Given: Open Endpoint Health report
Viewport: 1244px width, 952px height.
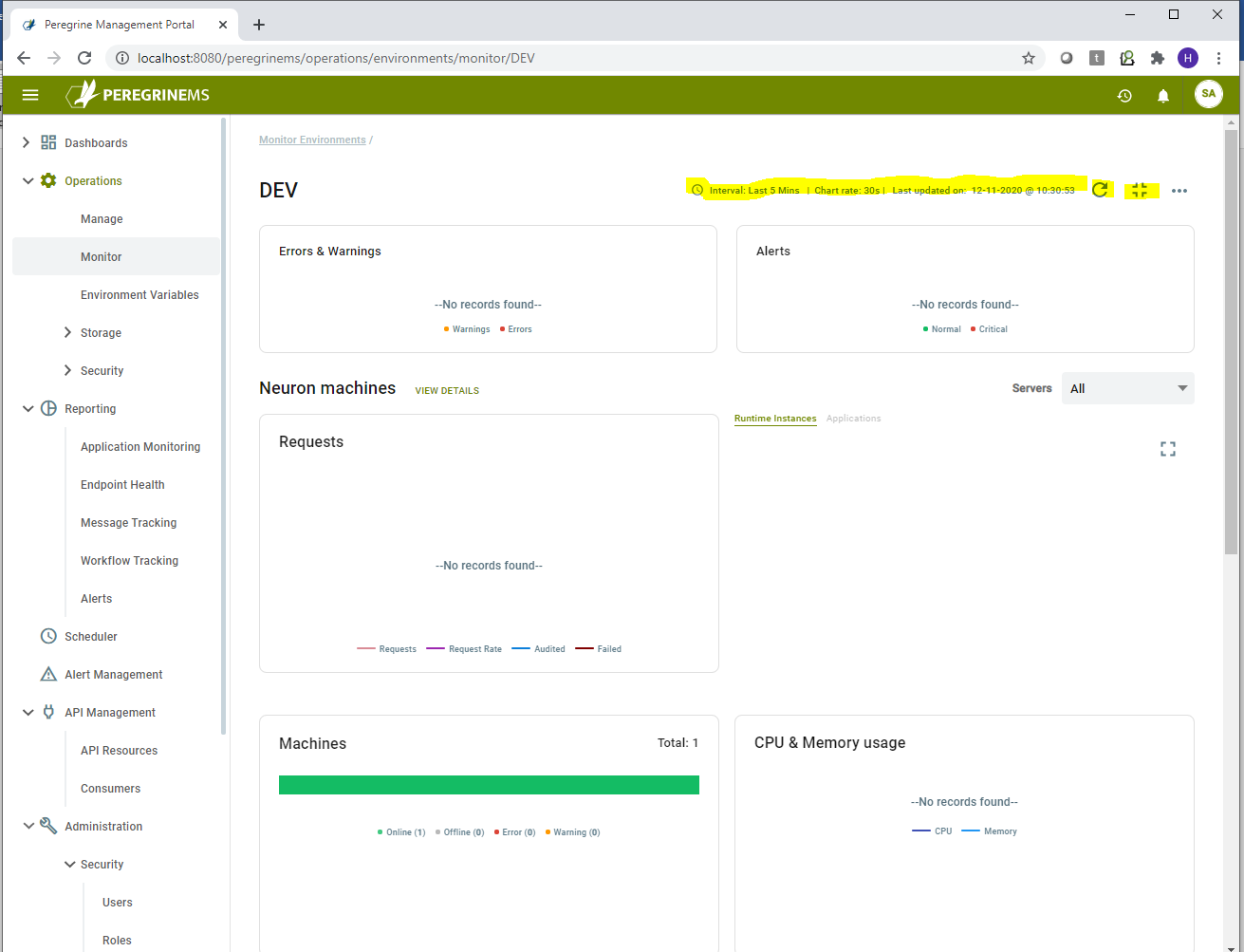Looking at the screenshot, I should (122, 484).
